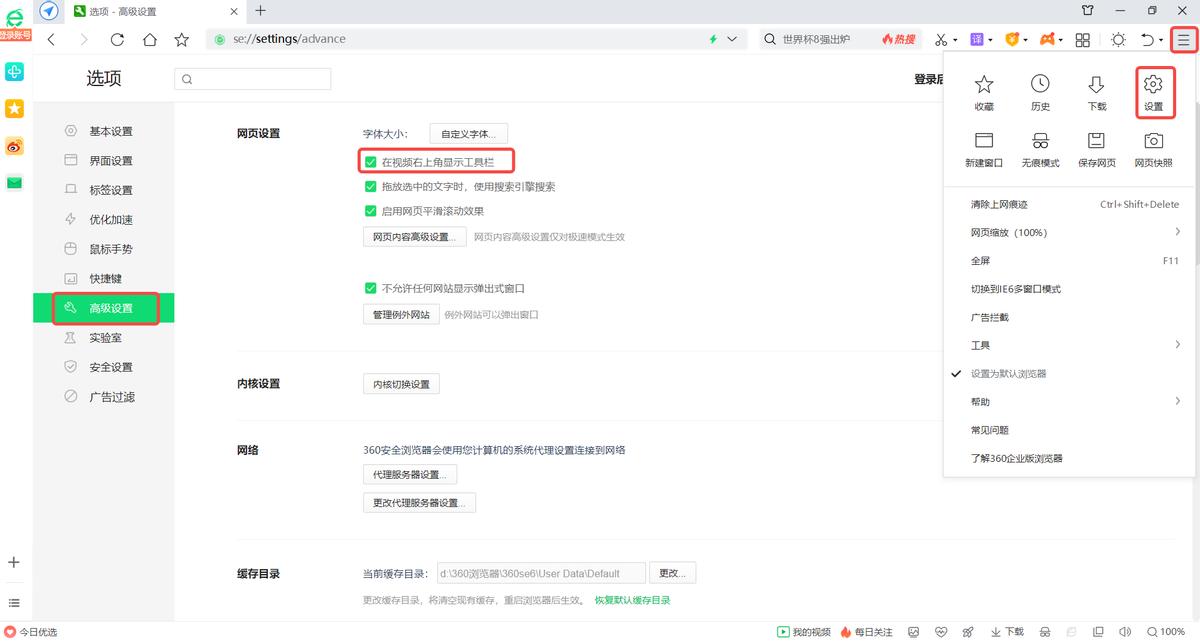Expand the 工具 submenu in settings menu
1200x642 pixels.
click(981, 344)
